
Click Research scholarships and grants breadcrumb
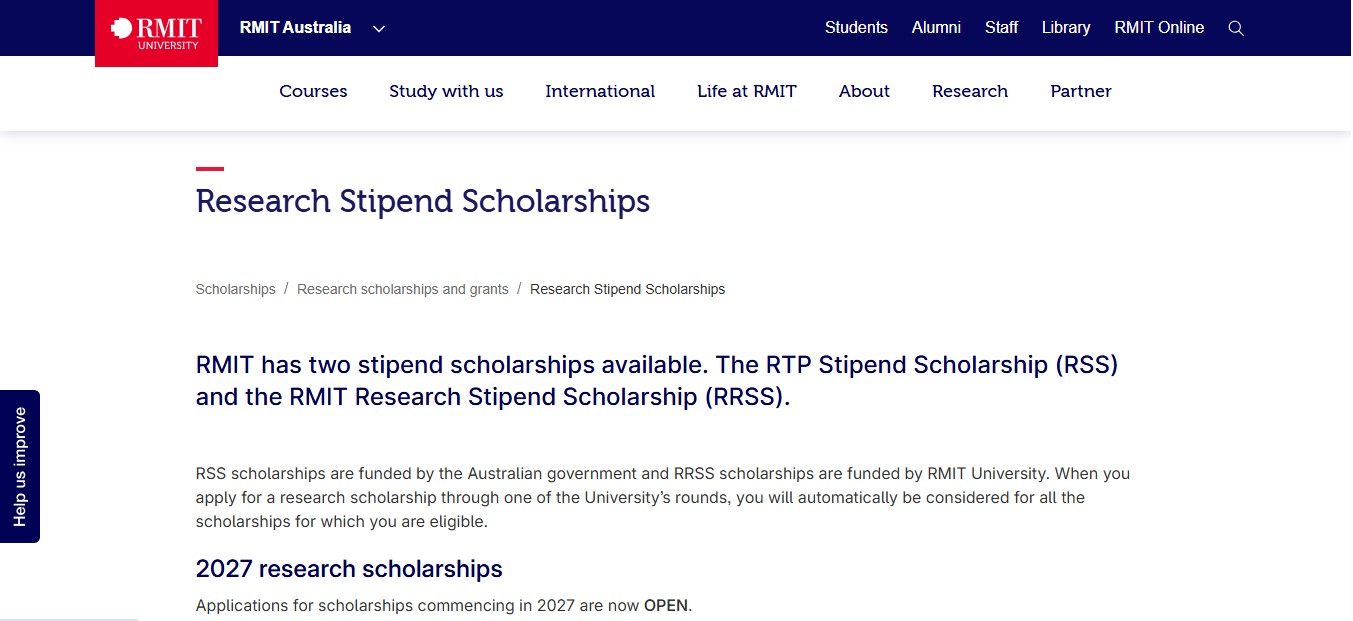[403, 289]
